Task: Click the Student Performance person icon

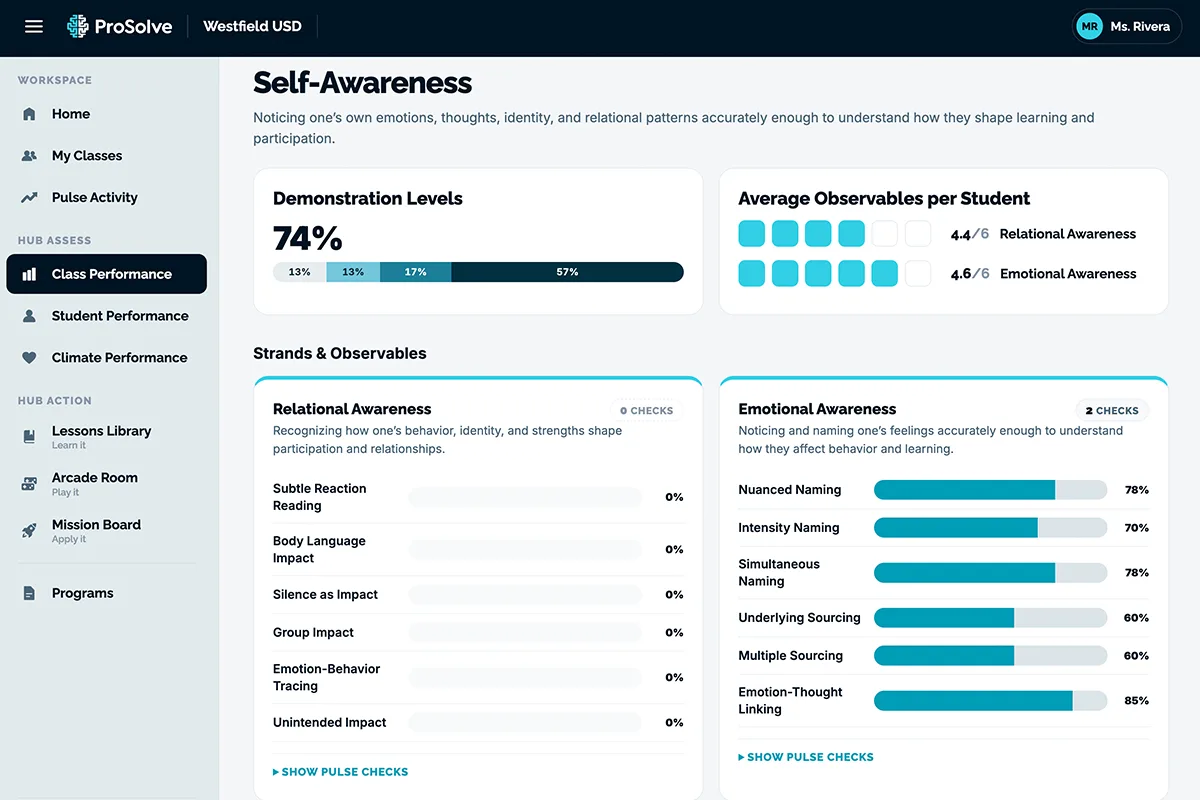Action: point(30,316)
